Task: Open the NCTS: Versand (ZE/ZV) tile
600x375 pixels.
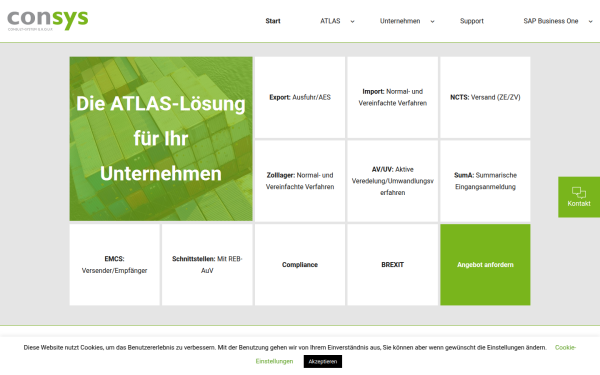Action: (485, 98)
